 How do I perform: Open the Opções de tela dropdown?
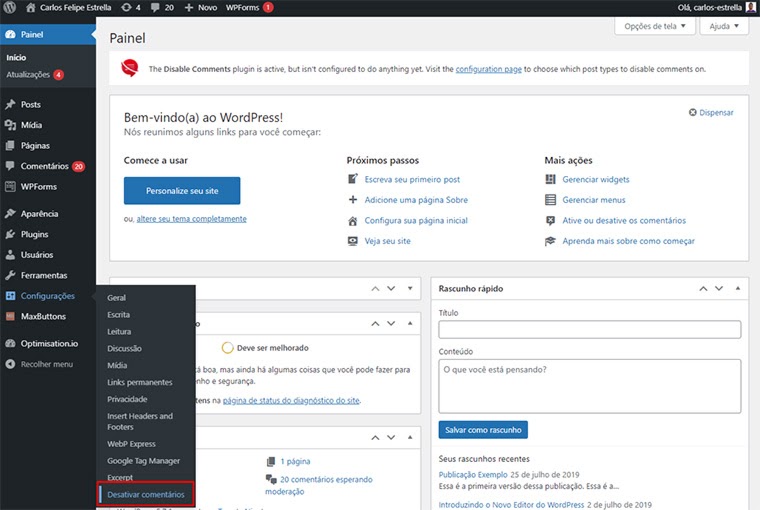(654, 27)
